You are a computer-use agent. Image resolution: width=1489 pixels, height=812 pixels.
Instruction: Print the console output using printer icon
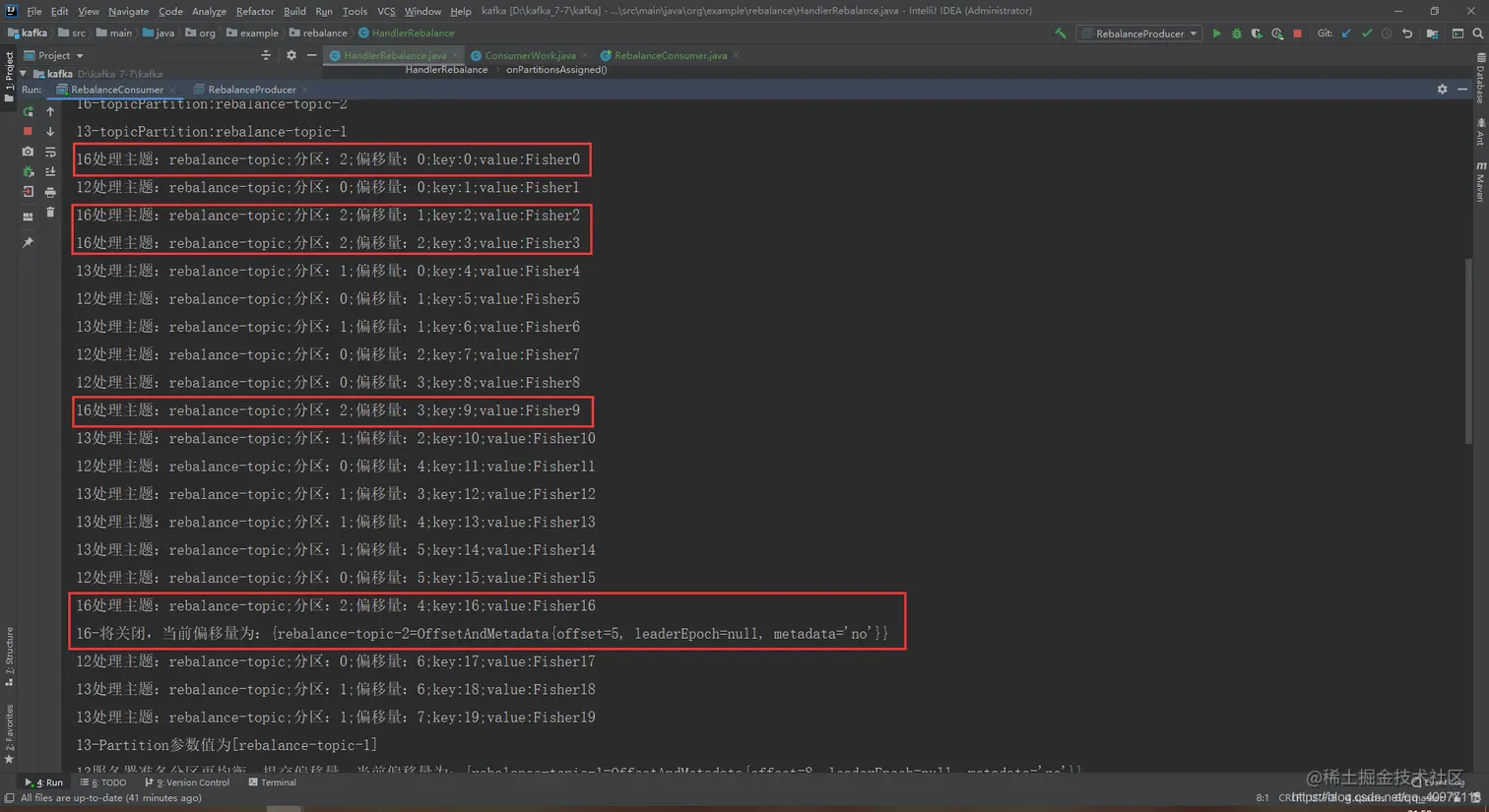coord(50,192)
